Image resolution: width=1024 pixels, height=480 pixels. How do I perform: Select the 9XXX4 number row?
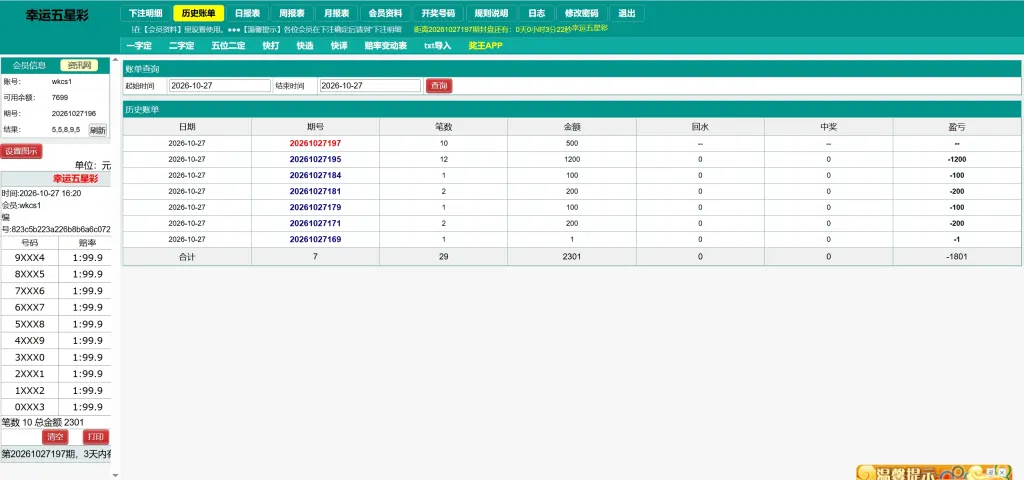[x=56, y=257]
